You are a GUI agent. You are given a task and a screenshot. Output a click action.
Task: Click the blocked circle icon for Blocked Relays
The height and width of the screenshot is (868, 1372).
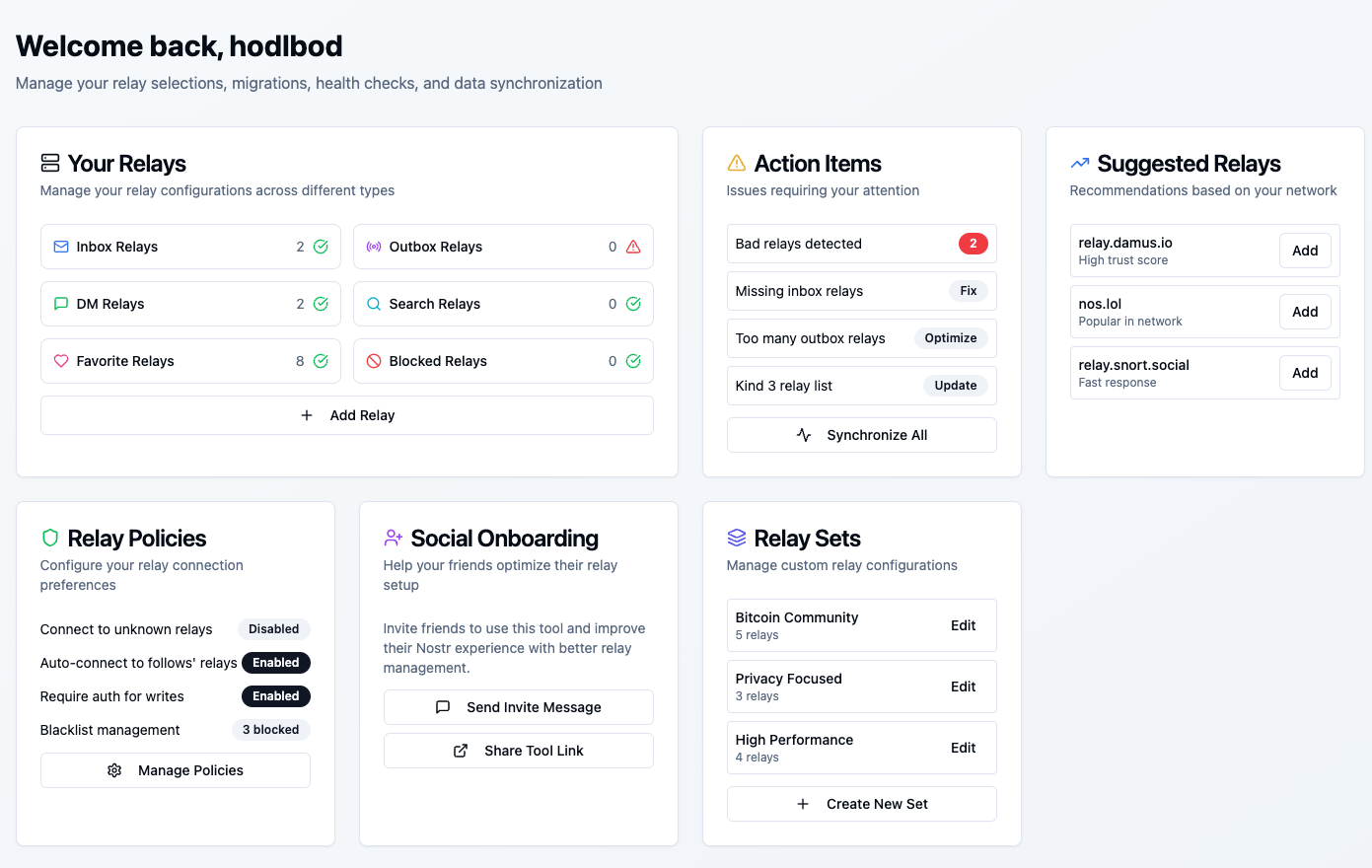pos(374,361)
